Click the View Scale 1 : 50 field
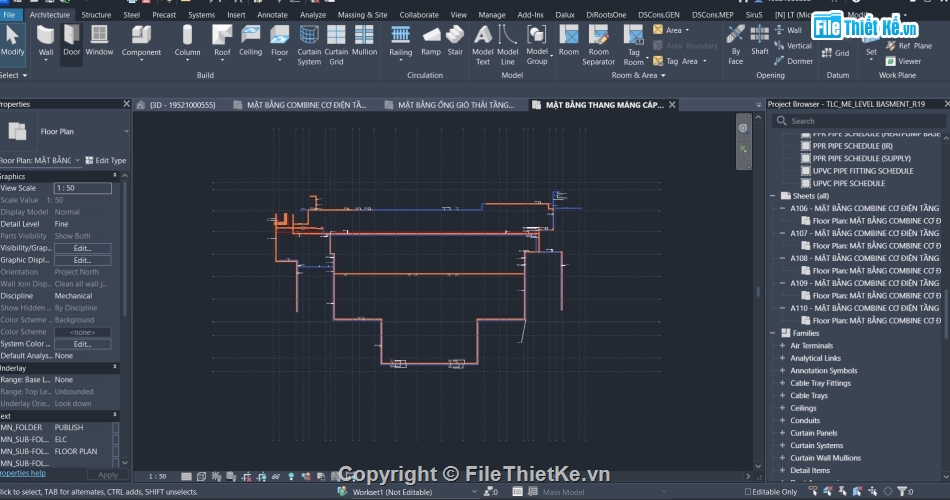 point(82,188)
